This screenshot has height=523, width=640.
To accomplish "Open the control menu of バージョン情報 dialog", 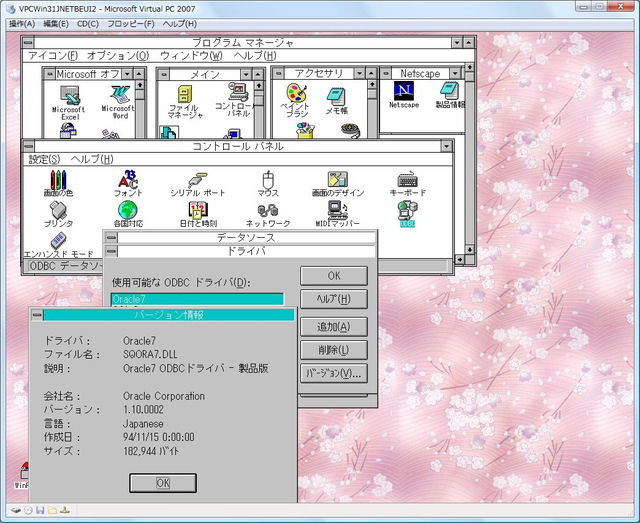I will tap(37, 315).
